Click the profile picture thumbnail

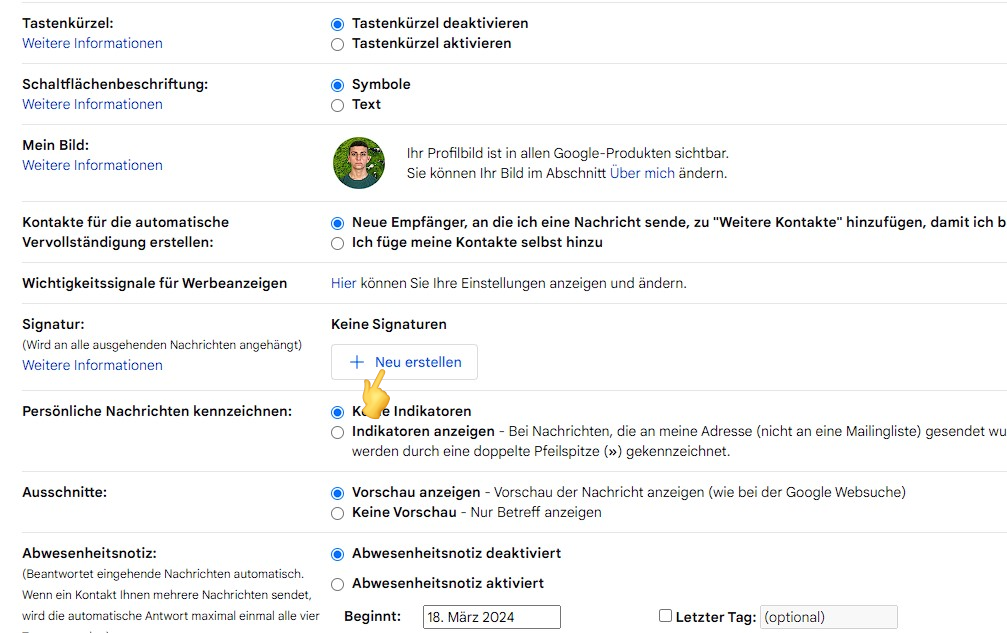click(x=358, y=163)
